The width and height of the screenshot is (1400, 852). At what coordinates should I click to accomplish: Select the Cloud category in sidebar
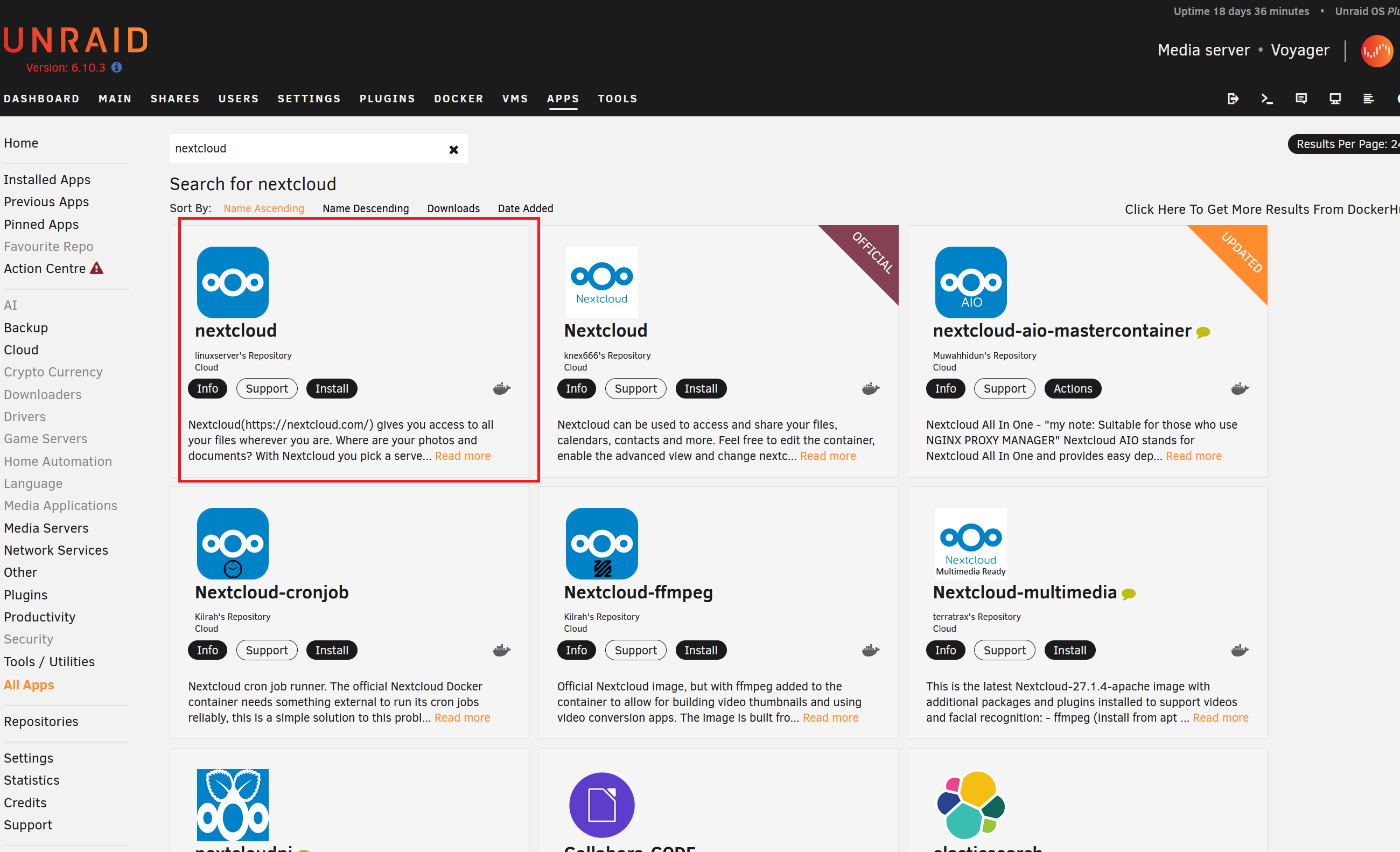coord(21,350)
